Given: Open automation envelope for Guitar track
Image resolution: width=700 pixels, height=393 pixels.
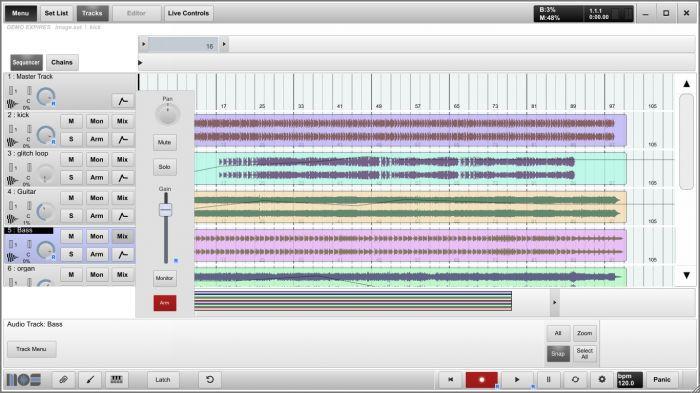Looking at the screenshot, I should coord(123,216).
